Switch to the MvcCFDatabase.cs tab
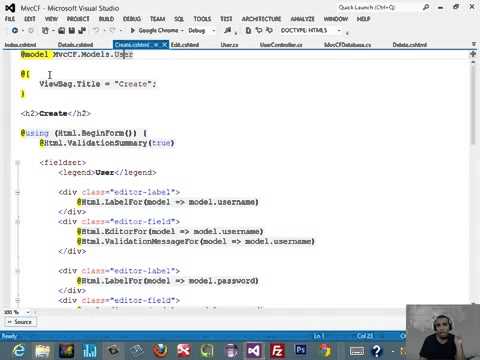Screen dimensions: 480x360 pyautogui.click(x=348, y=45)
